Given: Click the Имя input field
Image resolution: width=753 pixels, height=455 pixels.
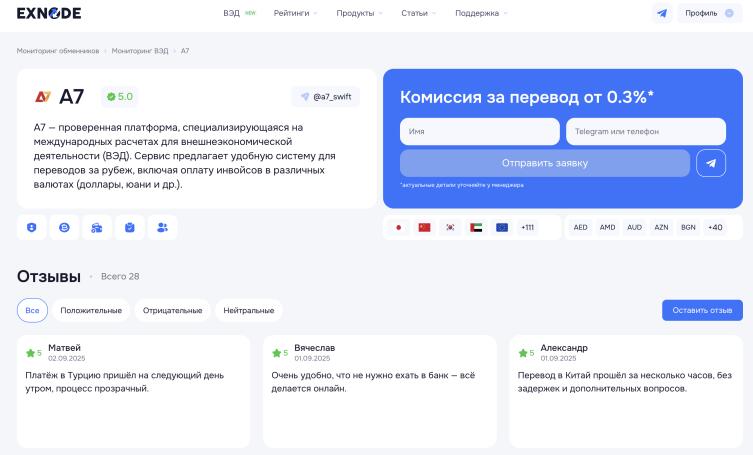Looking at the screenshot, I should coord(480,131).
